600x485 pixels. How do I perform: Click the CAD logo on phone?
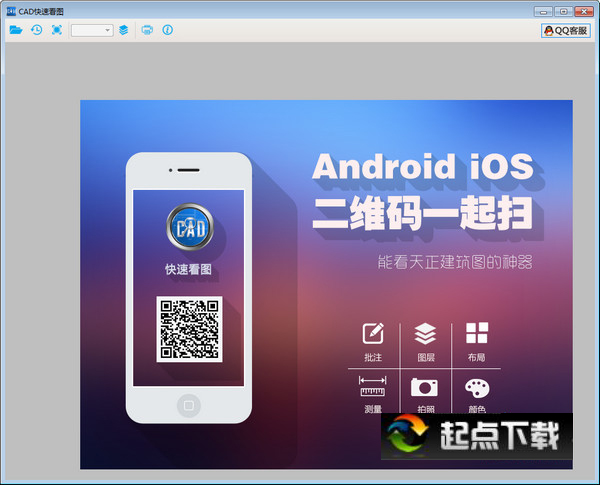[190, 227]
